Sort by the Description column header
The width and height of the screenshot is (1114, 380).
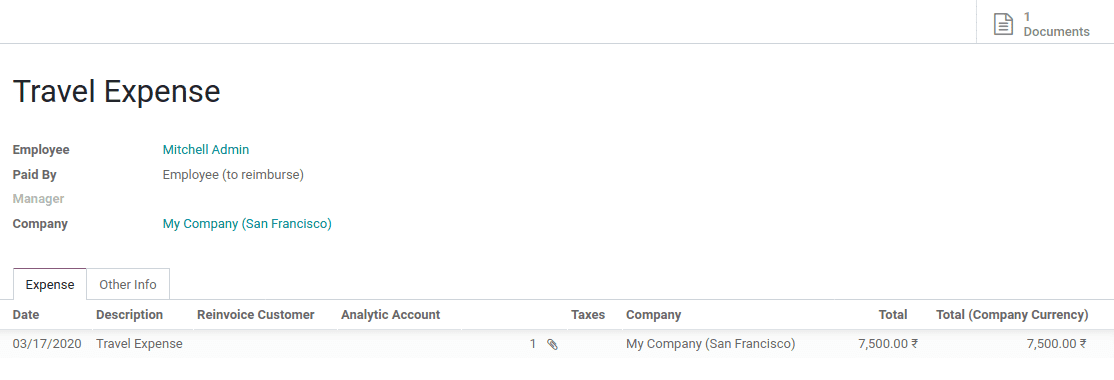129,315
